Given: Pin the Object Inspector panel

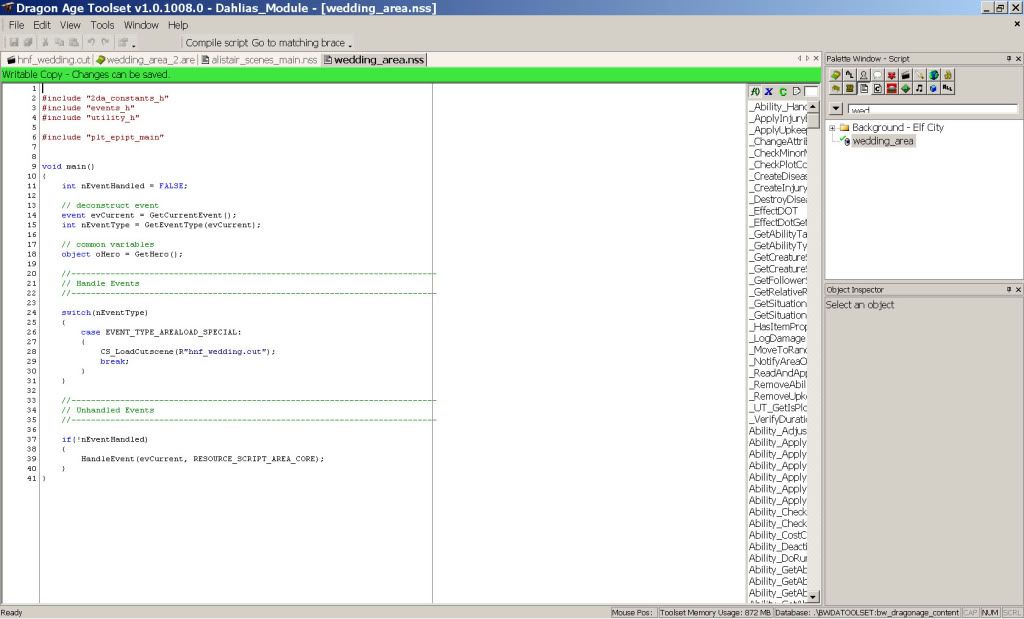Looking at the screenshot, I should pyautogui.click(x=1007, y=289).
